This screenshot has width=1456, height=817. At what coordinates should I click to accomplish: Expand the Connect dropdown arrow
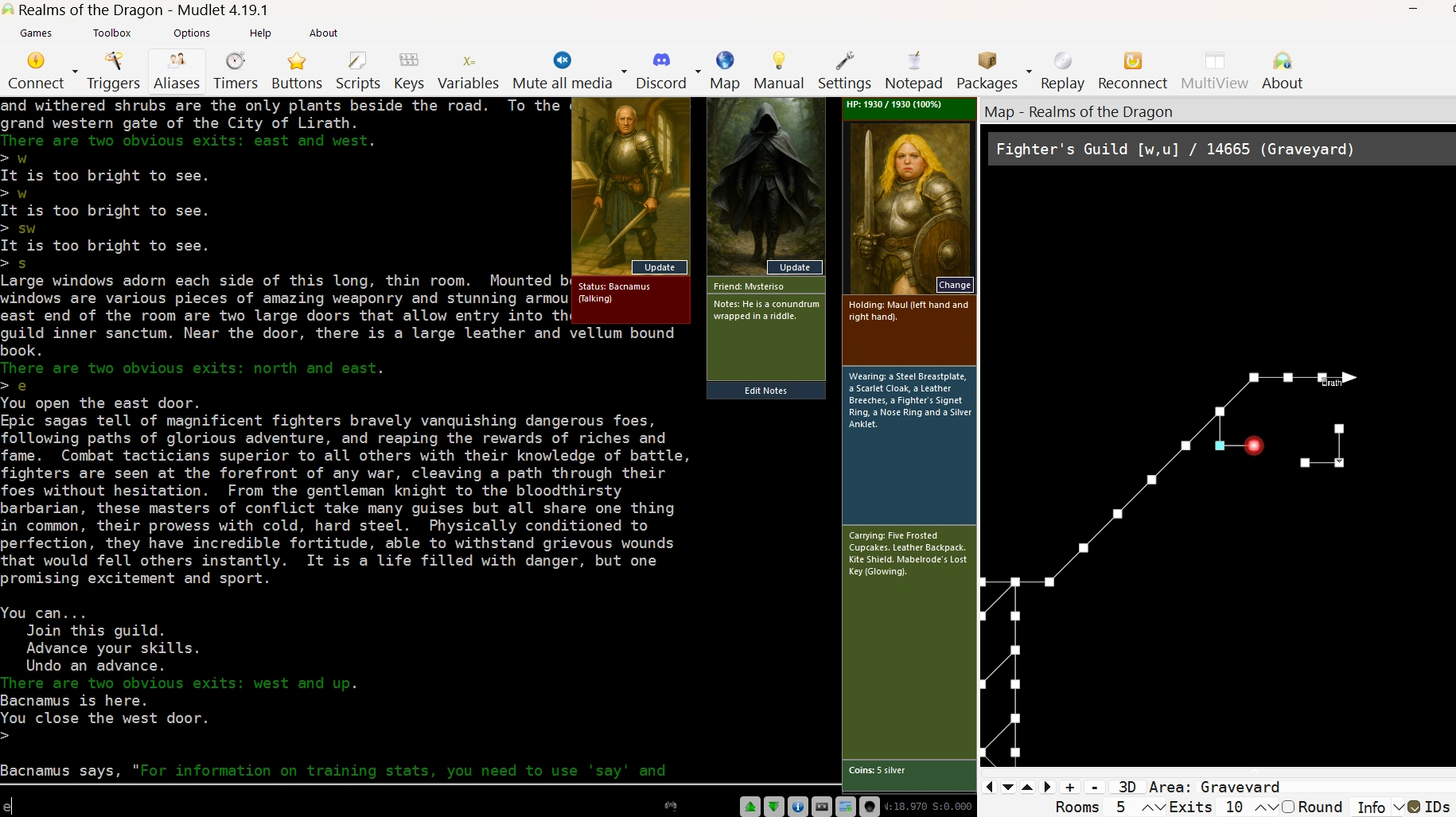(x=76, y=72)
